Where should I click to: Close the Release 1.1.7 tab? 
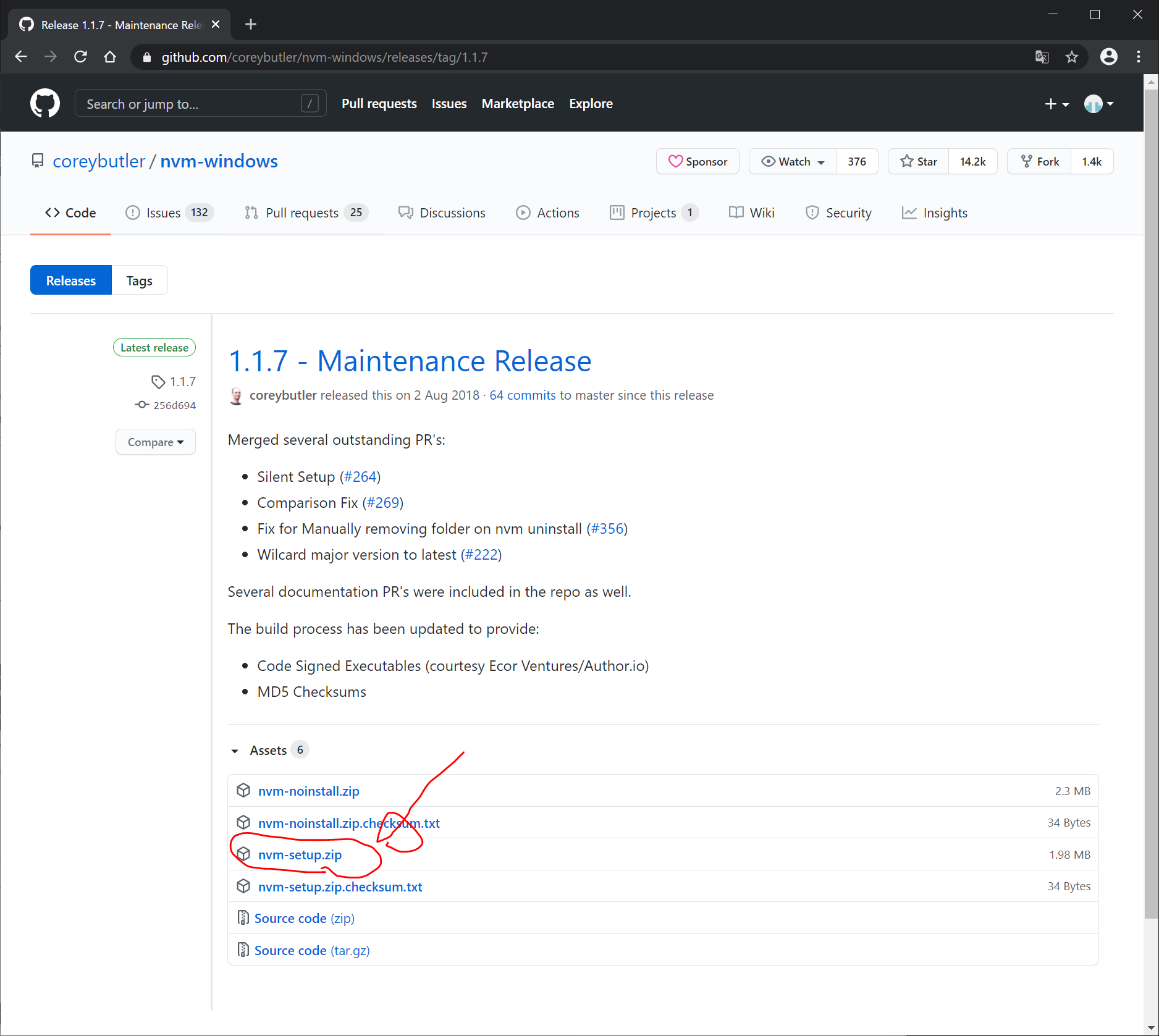pos(216,24)
